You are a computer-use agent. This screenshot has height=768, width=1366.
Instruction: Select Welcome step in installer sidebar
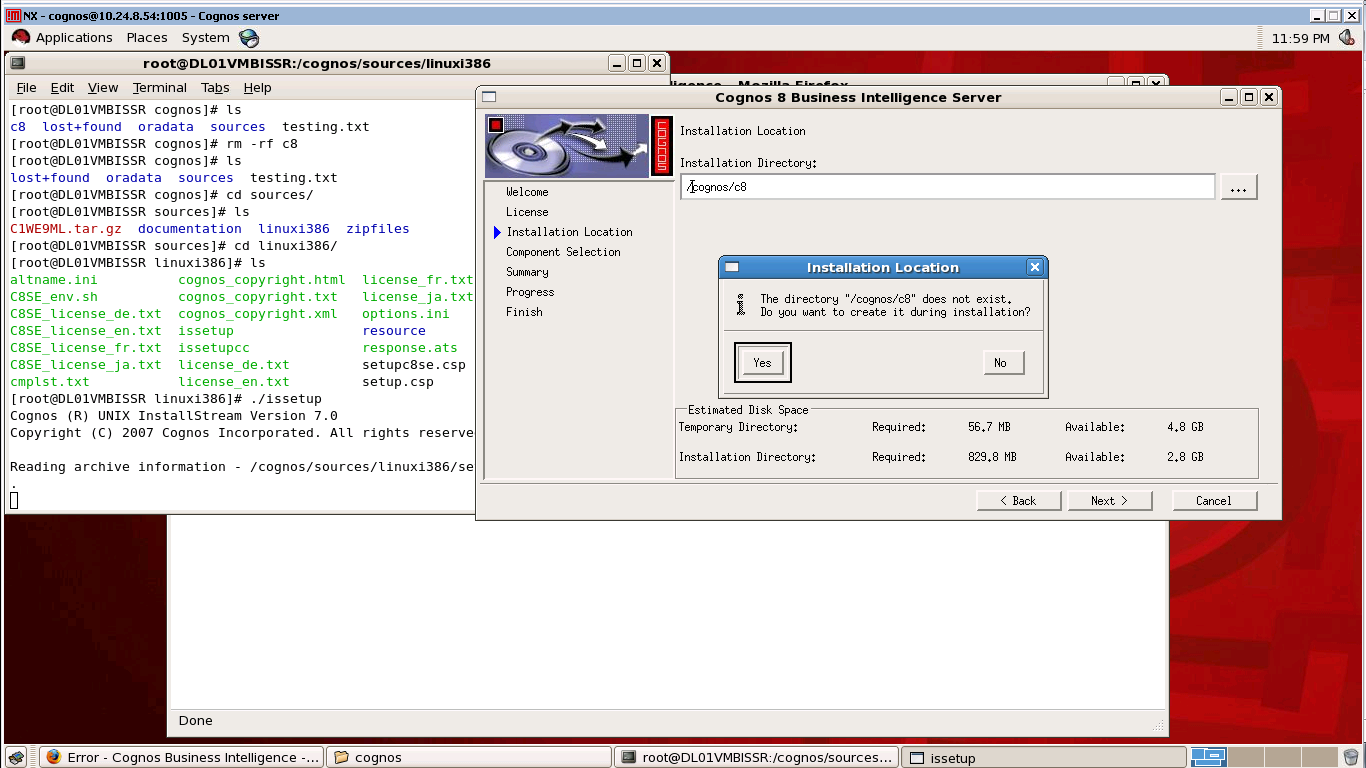pyautogui.click(x=527, y=192)
